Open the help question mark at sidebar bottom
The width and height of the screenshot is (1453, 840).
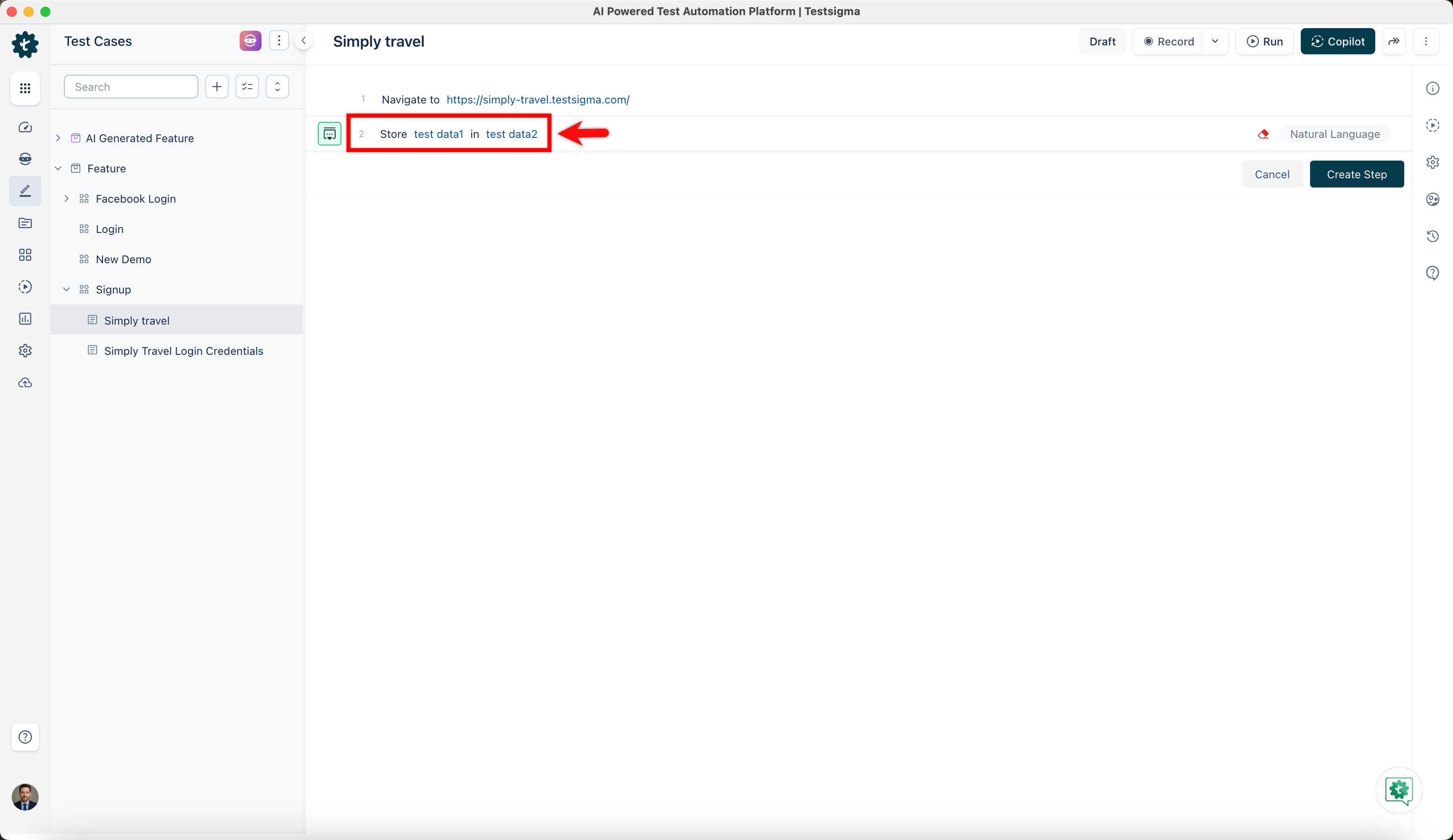pyautogui.click(x=25, y=737)
